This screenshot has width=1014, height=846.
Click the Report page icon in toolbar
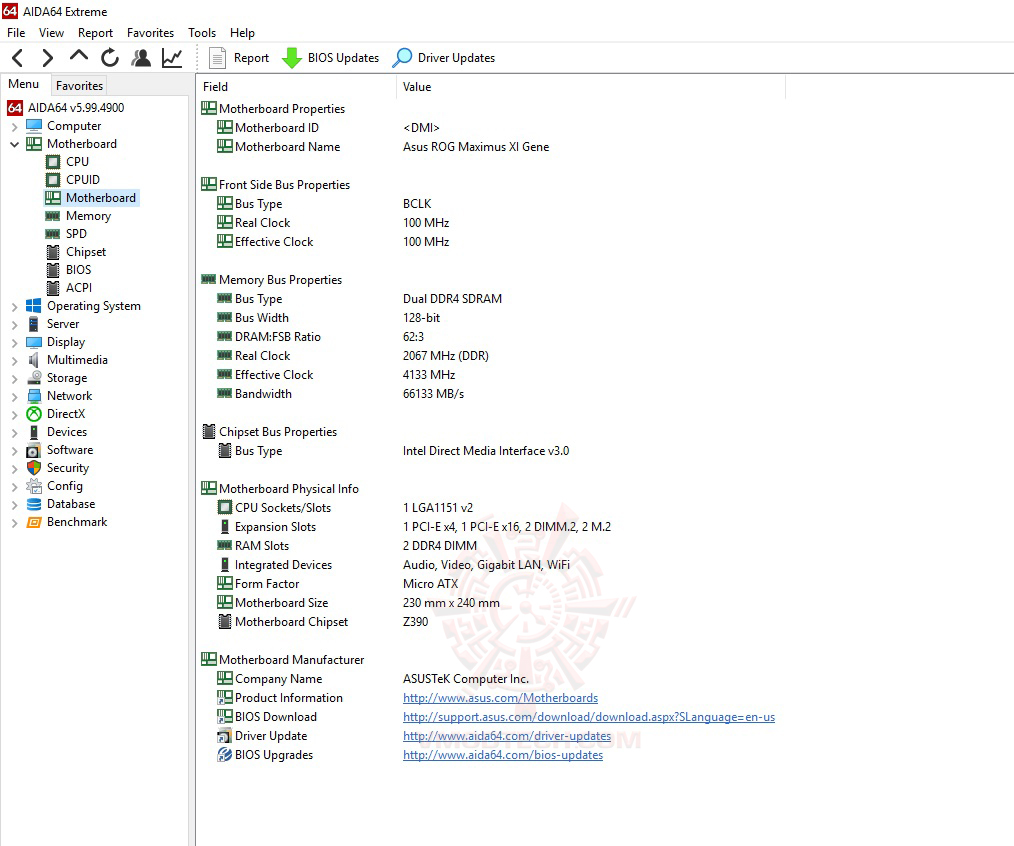pyautogui.click(x=217, y=58)
